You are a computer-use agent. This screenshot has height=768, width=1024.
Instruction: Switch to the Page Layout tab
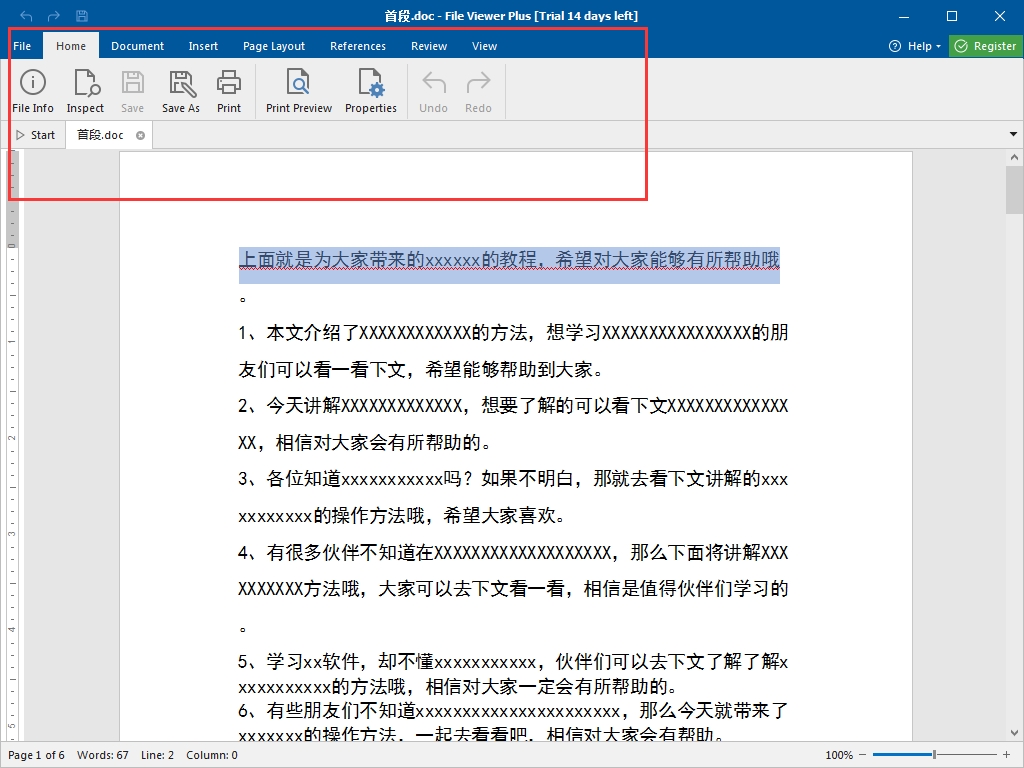274,46
